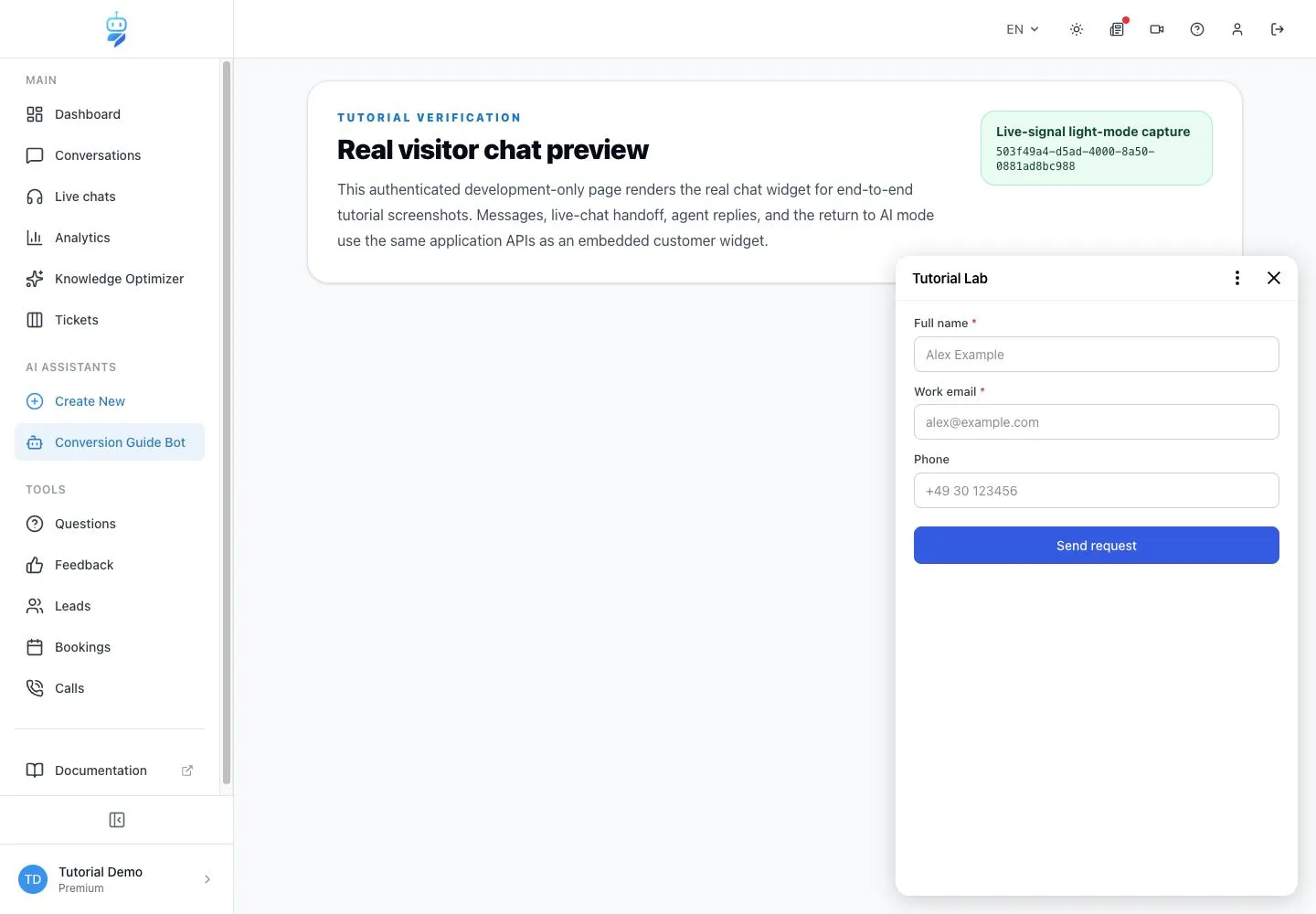Click the robot logo icon
Viewport: 1316px width, 914px height.
(116, 29)
